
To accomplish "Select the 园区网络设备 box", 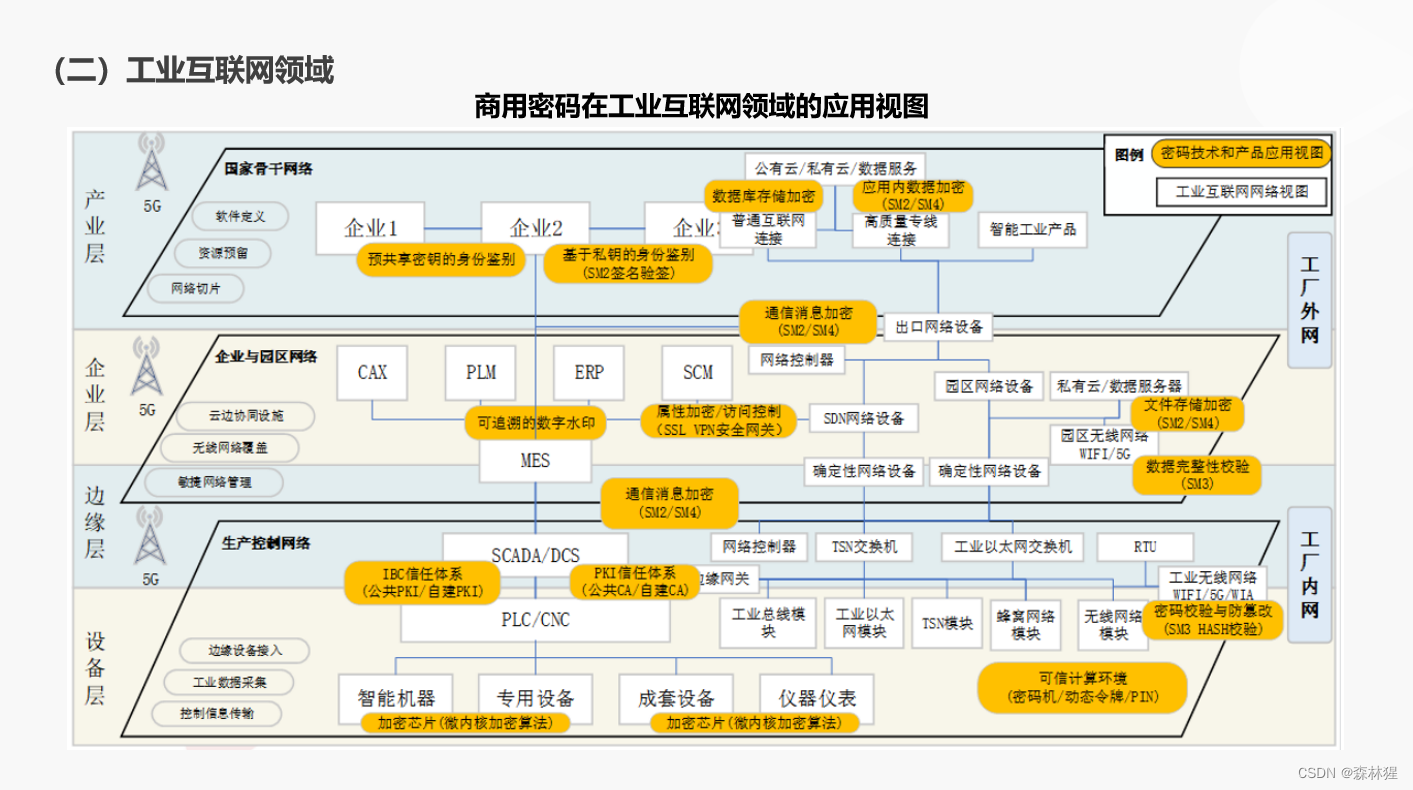I will coord(989,385).
